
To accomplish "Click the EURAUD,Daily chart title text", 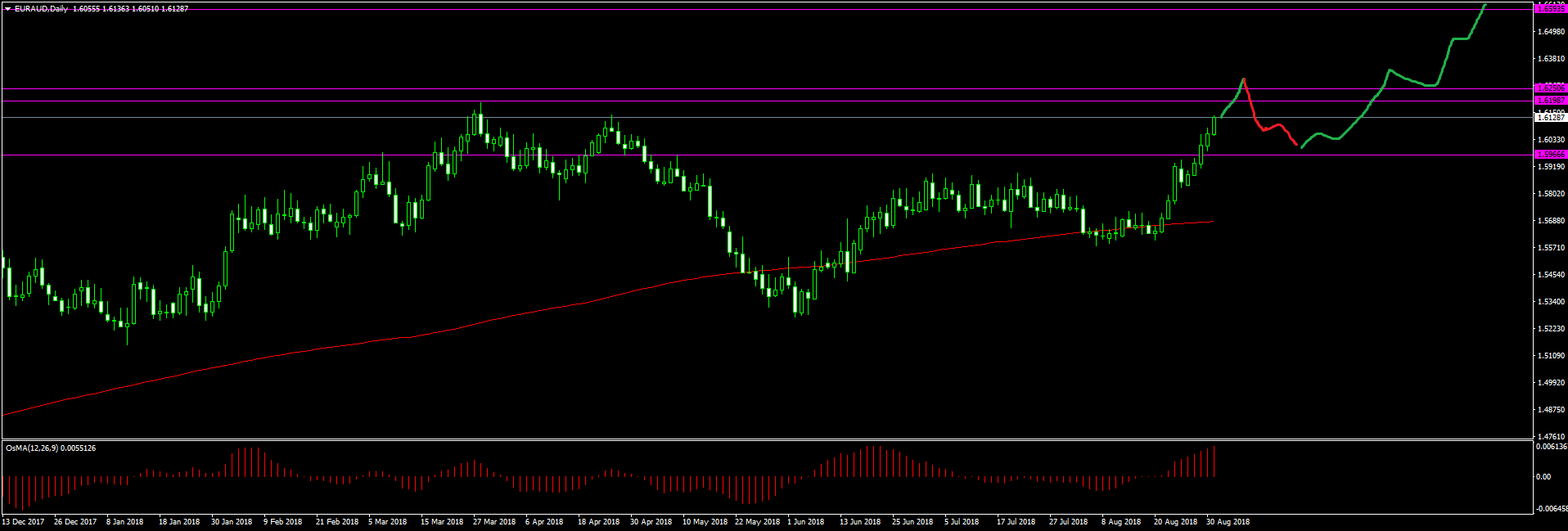I will 41,9.
